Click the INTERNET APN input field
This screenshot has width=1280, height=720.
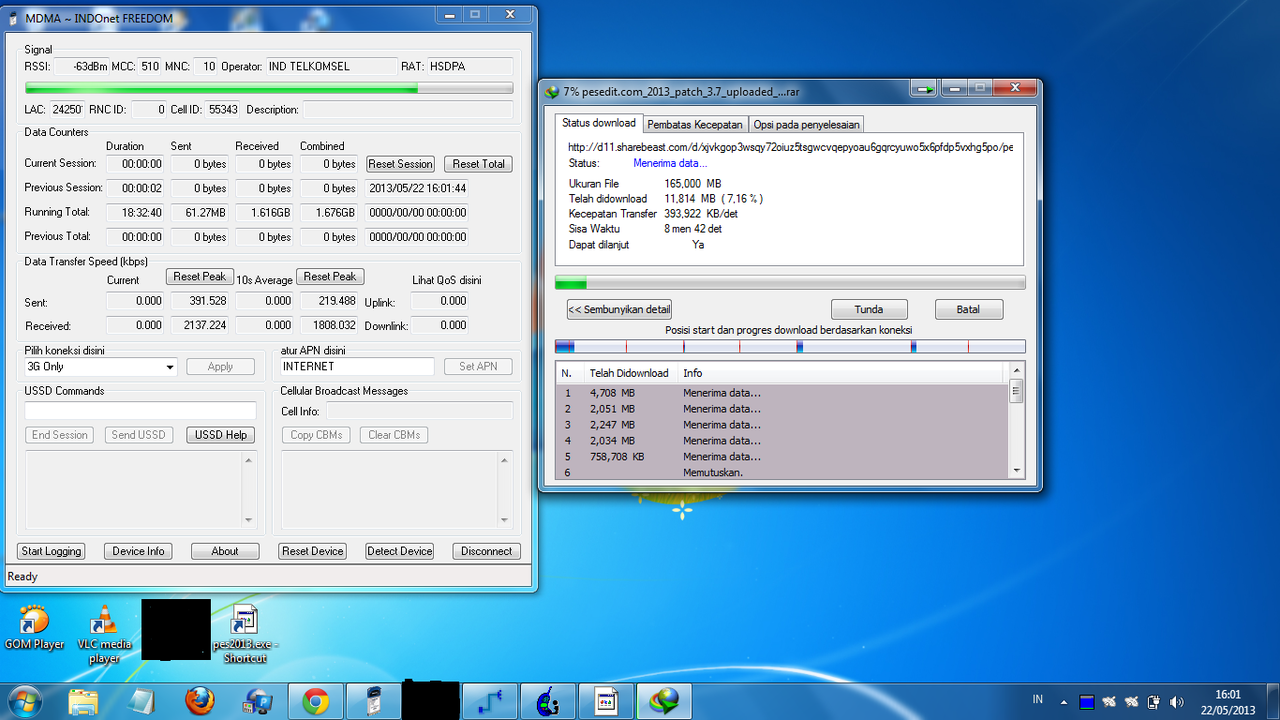pyautogui.click(x=357, y=367)
